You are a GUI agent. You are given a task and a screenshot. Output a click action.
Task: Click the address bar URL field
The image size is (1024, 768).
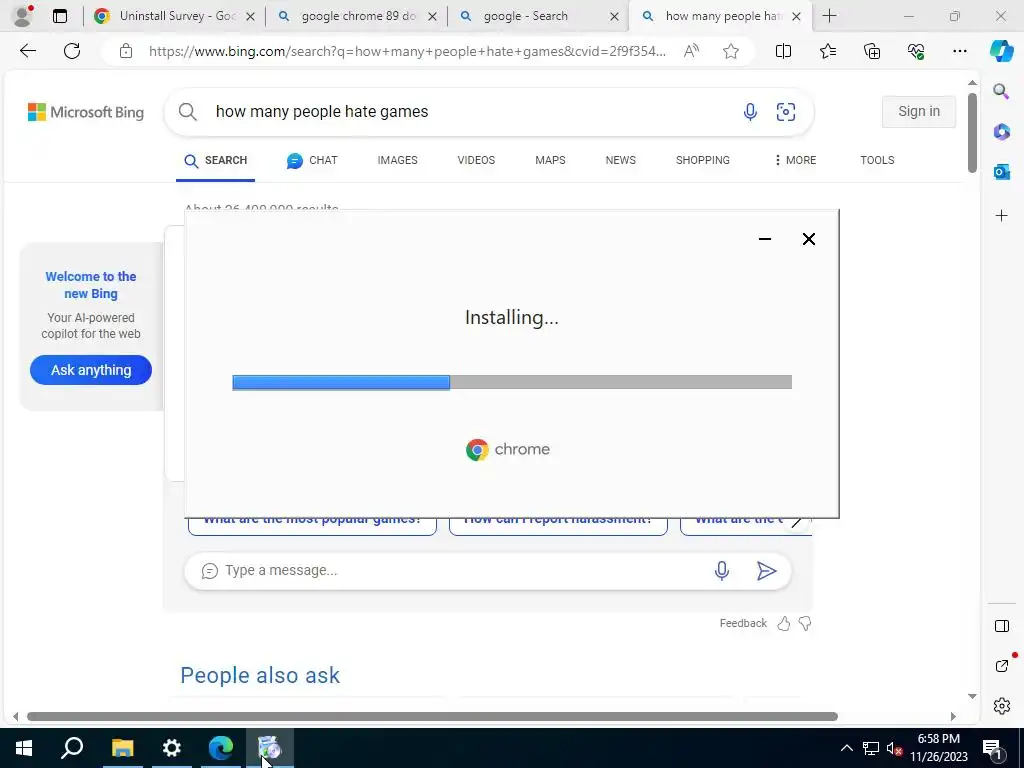408,51
